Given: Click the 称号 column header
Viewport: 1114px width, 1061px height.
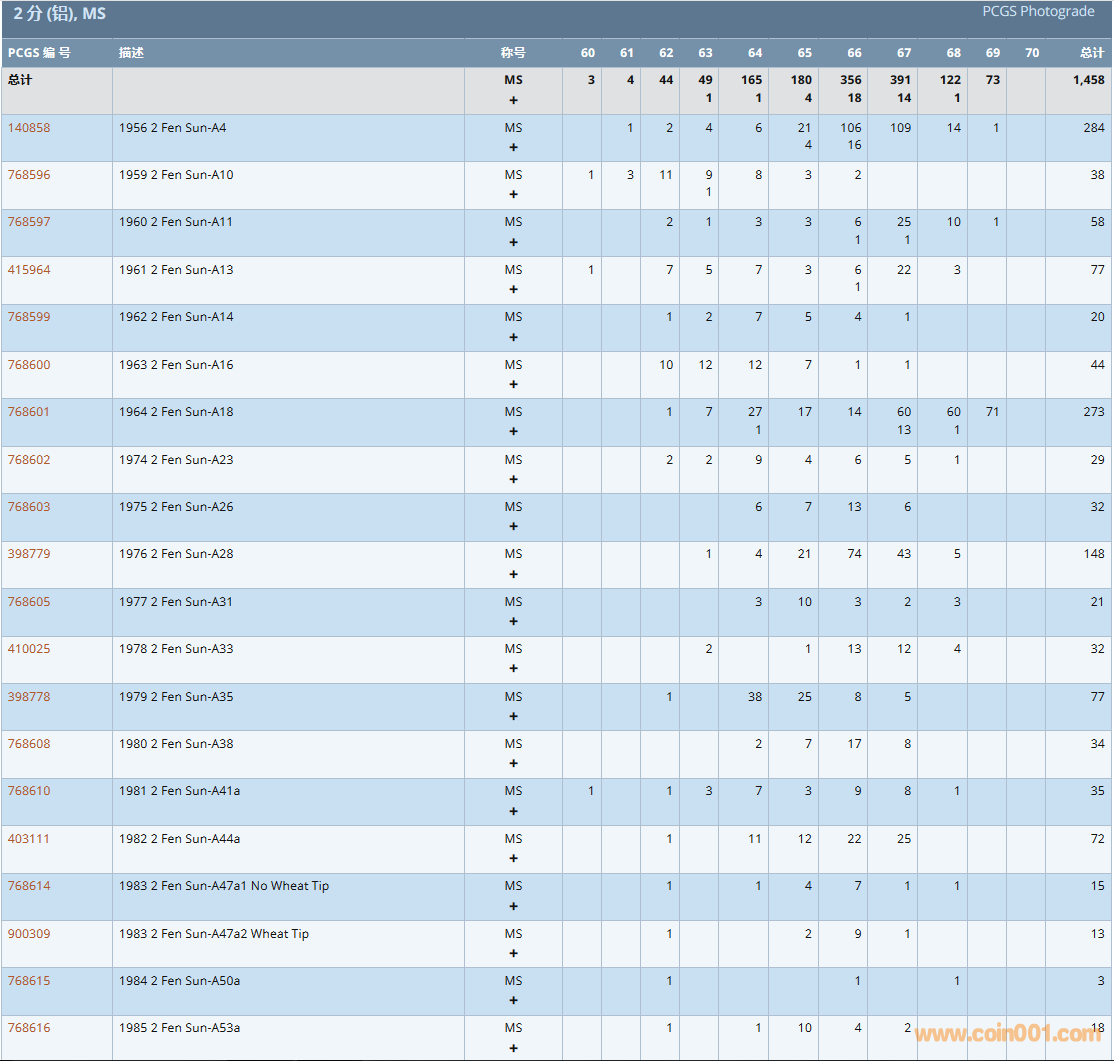Looking at the screenshot, I should (513, 53).
